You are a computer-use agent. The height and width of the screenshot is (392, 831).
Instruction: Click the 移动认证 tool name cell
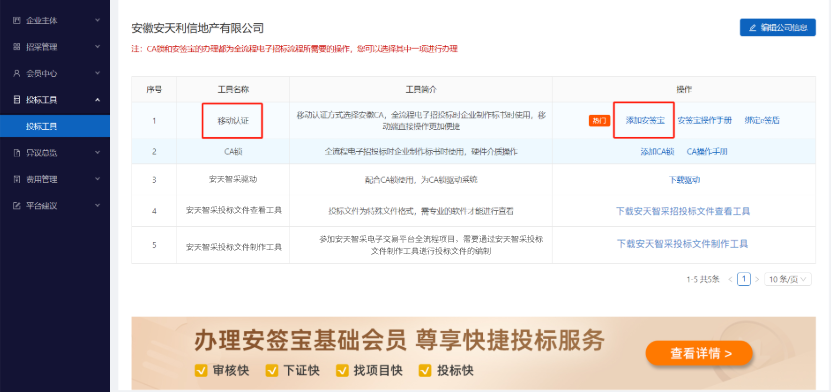tap(233, 121)
